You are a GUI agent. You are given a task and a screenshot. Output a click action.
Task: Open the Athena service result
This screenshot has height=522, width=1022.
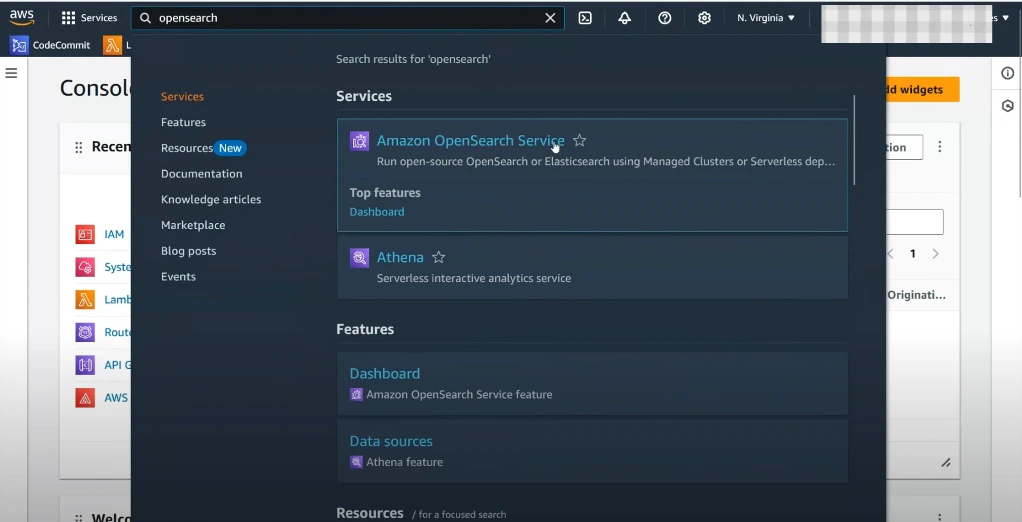pos(400,257)
